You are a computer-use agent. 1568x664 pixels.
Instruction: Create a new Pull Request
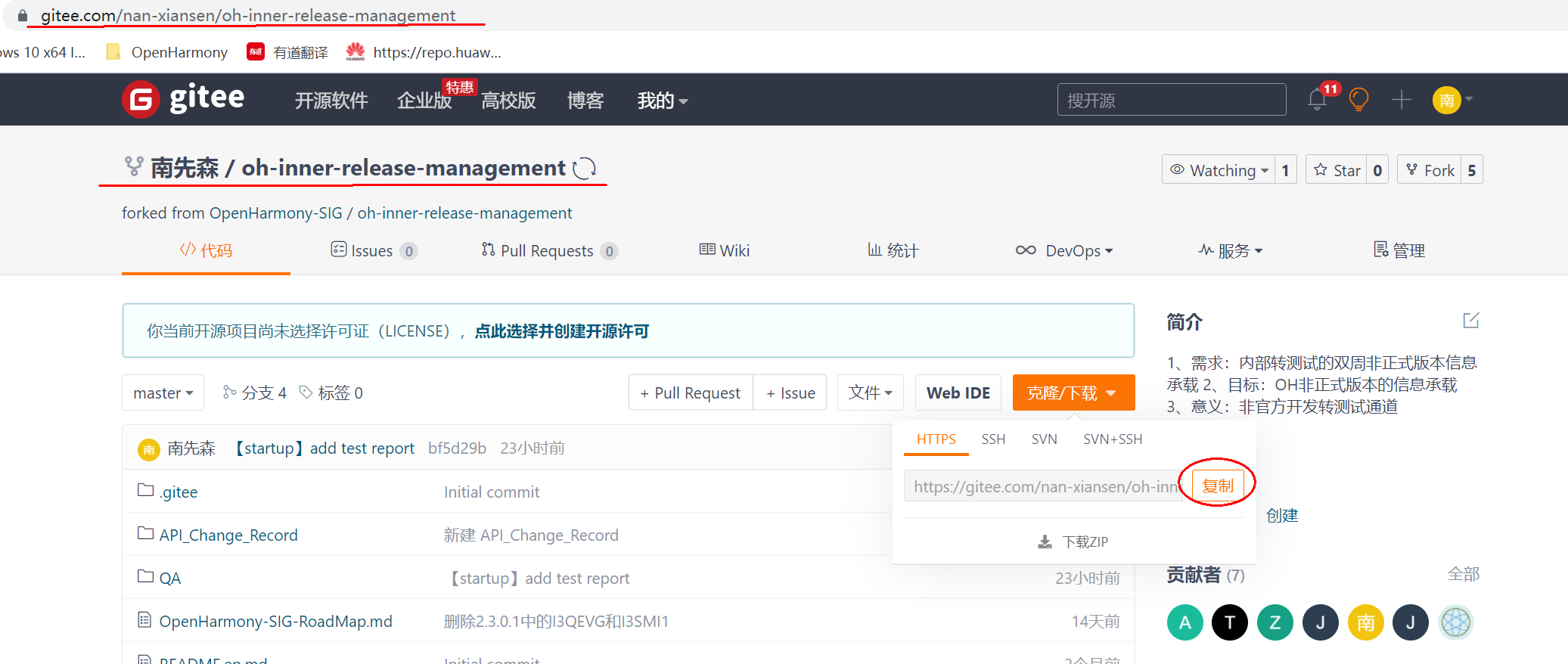coord(690,393)
